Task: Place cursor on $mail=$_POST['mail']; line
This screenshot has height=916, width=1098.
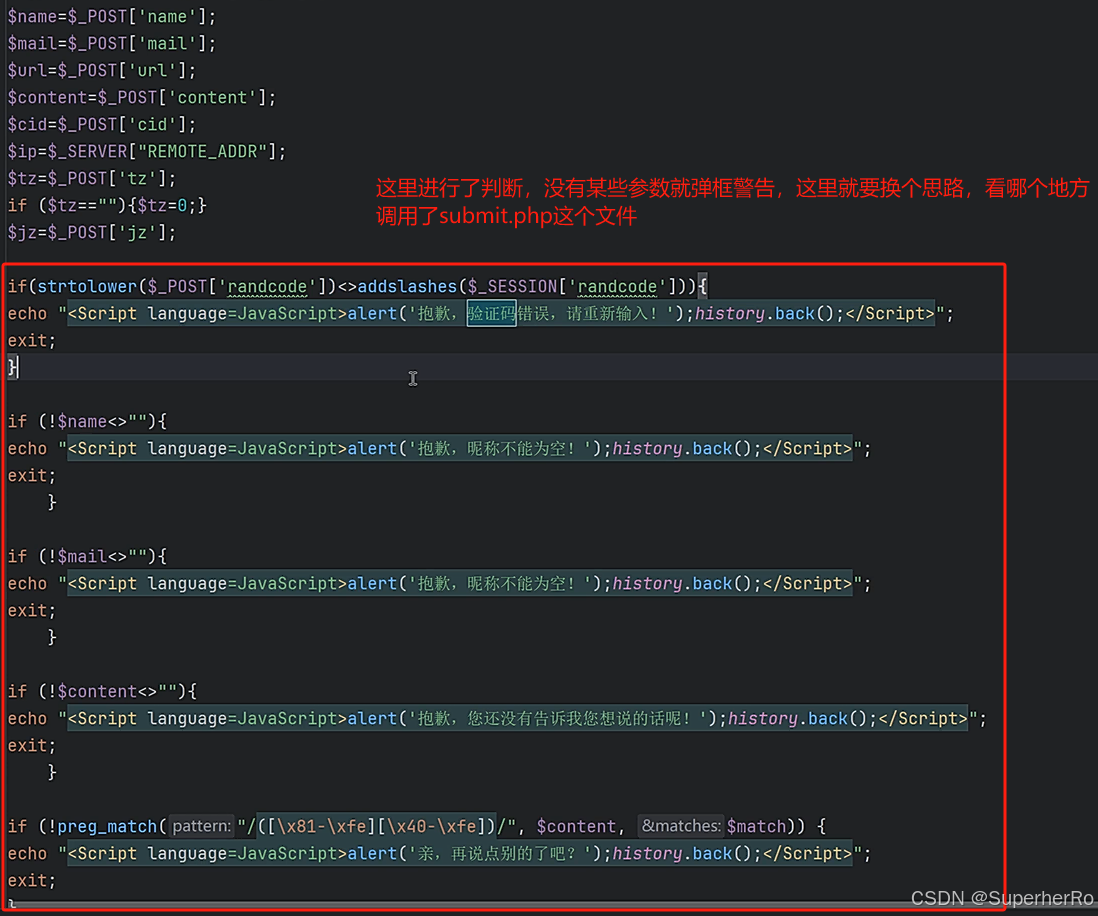Action: click(x=112, y=43)
